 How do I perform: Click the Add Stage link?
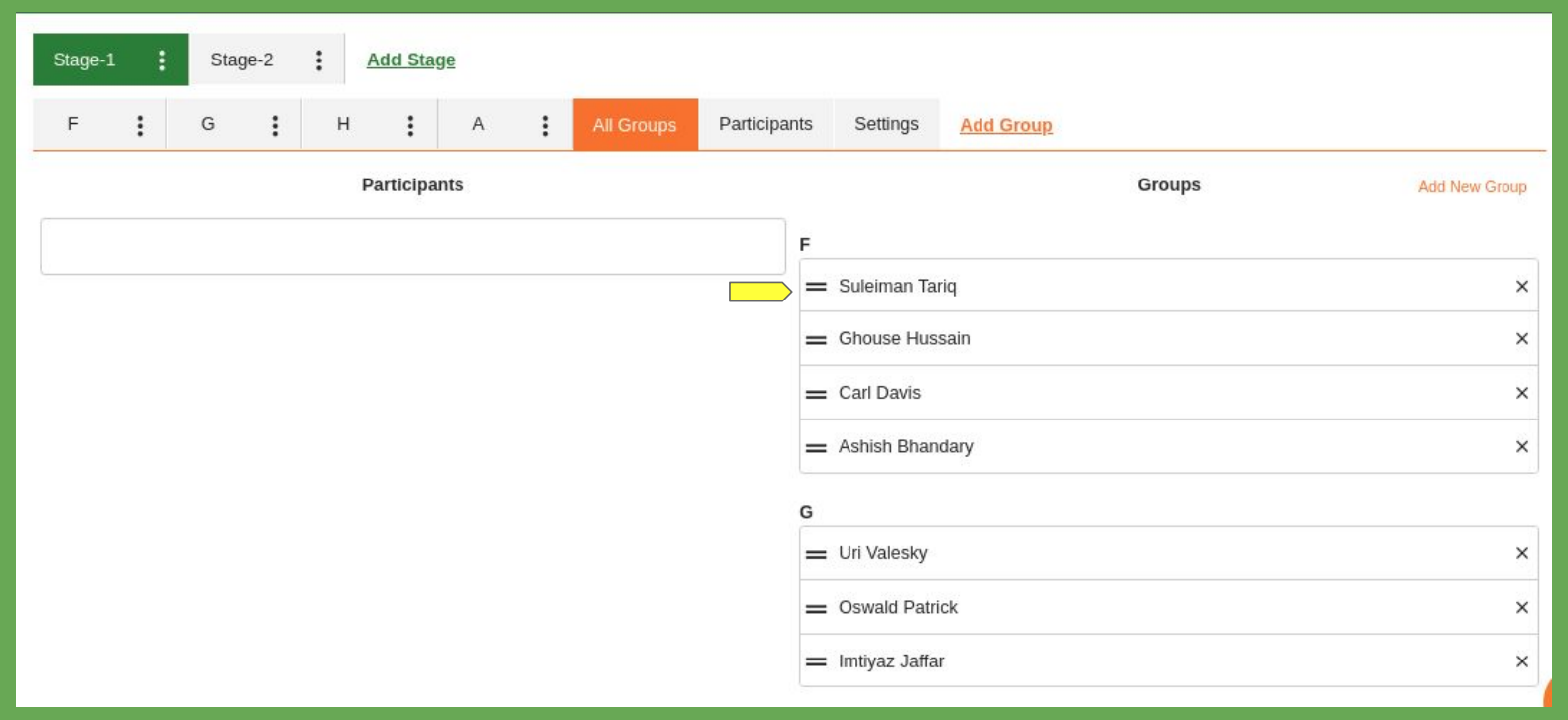tap(411, 60)
